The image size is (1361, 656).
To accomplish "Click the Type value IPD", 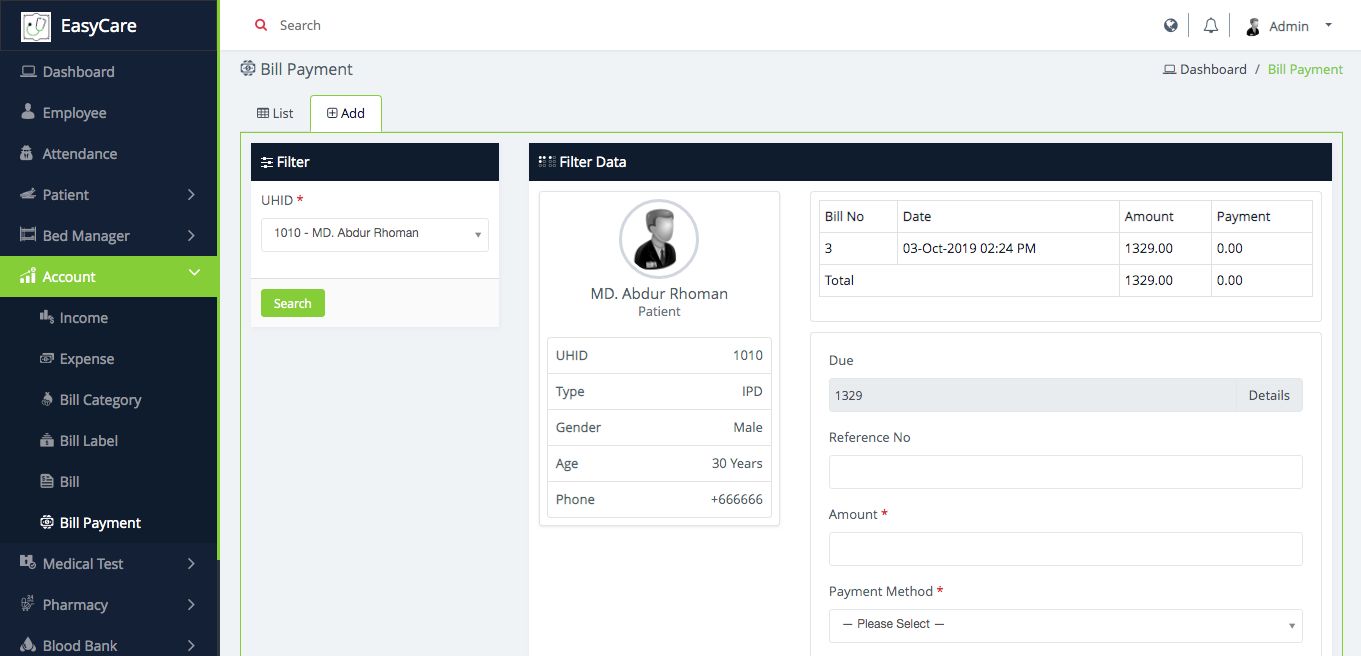I will [752, 391].
